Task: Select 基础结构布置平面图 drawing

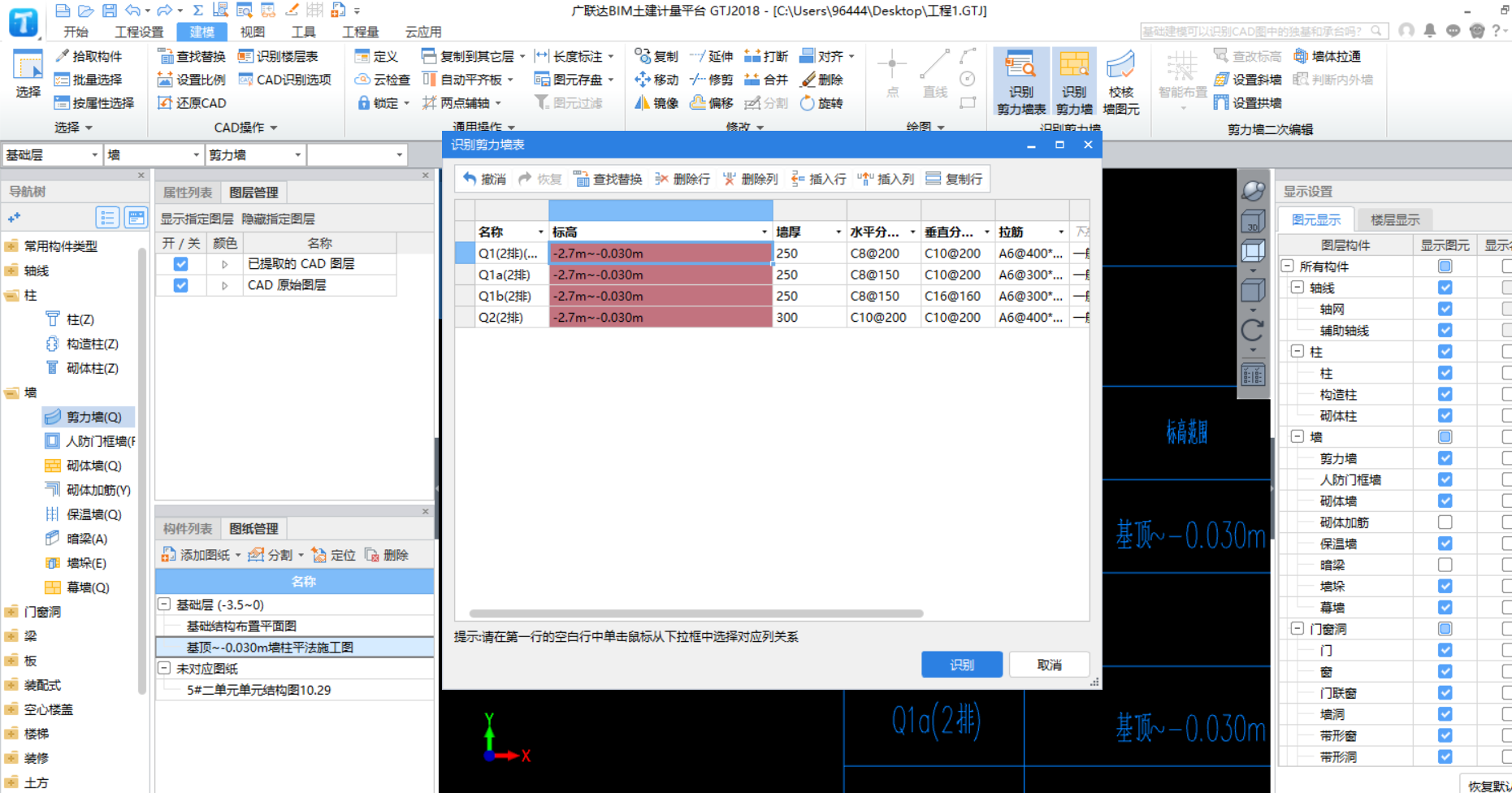Action: [x=241, y=626]
